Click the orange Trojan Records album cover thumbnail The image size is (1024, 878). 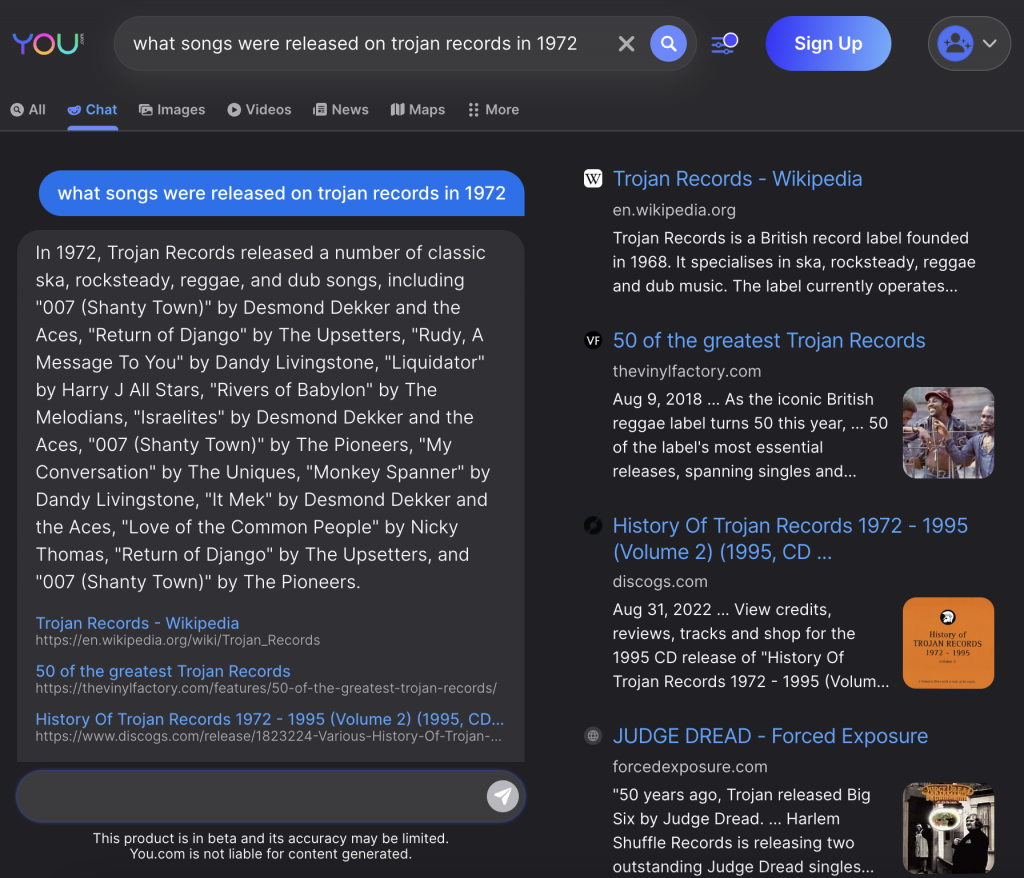point(948,643)
